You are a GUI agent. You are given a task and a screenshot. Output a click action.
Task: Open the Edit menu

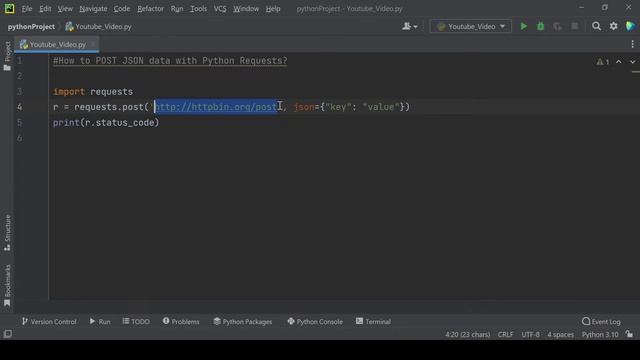(x=45, y=9)
